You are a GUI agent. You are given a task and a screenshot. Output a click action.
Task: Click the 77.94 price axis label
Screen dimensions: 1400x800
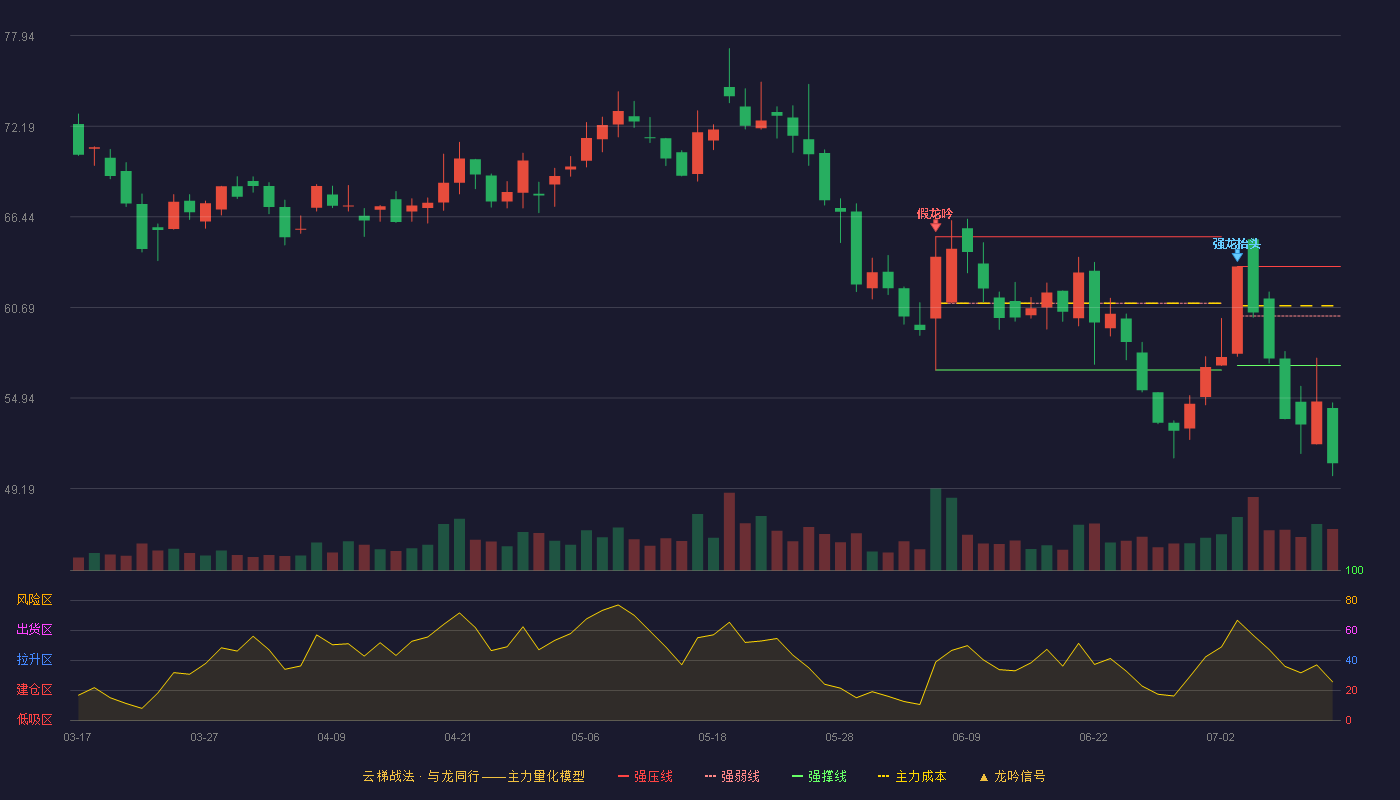click(19, 37)
